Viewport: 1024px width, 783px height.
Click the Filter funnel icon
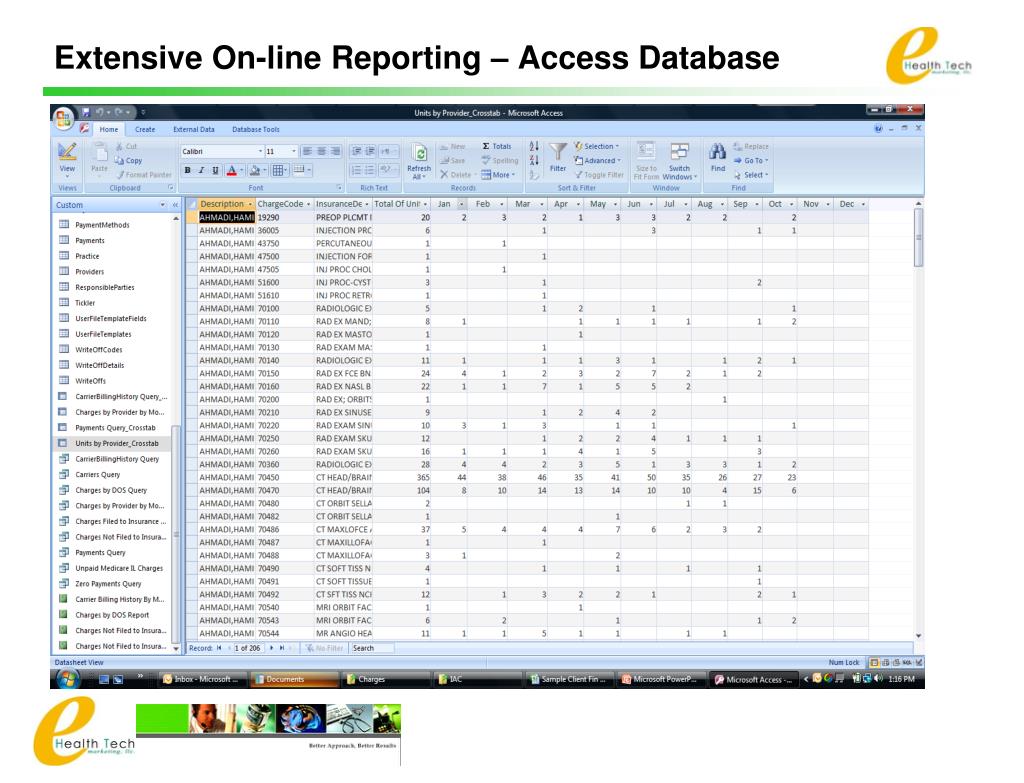557,152
